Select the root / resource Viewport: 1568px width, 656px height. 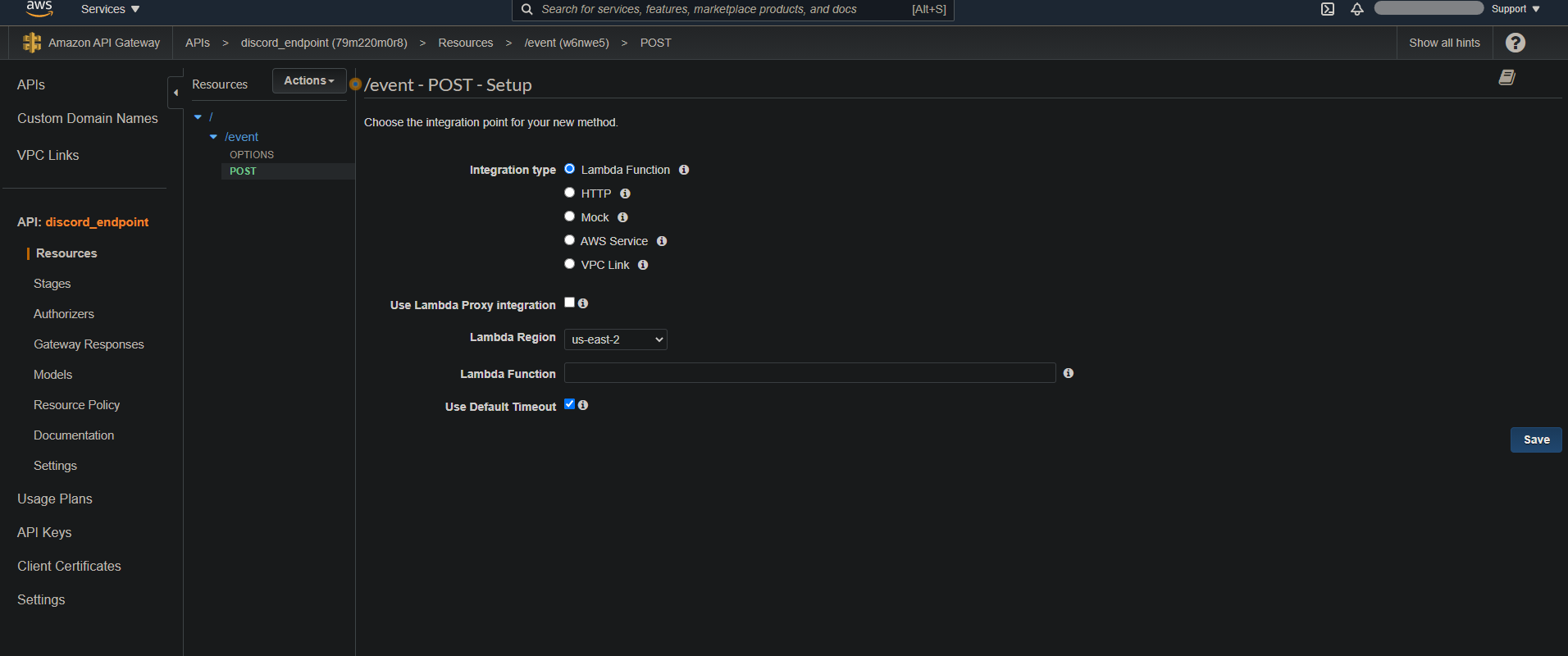click(211, 117)
